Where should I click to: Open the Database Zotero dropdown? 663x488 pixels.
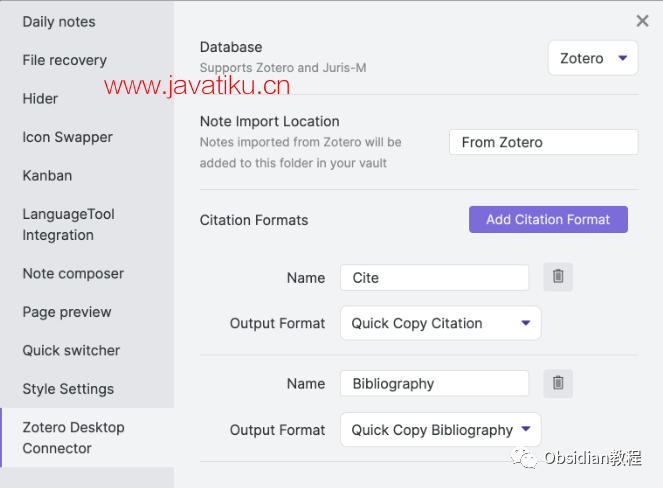point(593,58)
